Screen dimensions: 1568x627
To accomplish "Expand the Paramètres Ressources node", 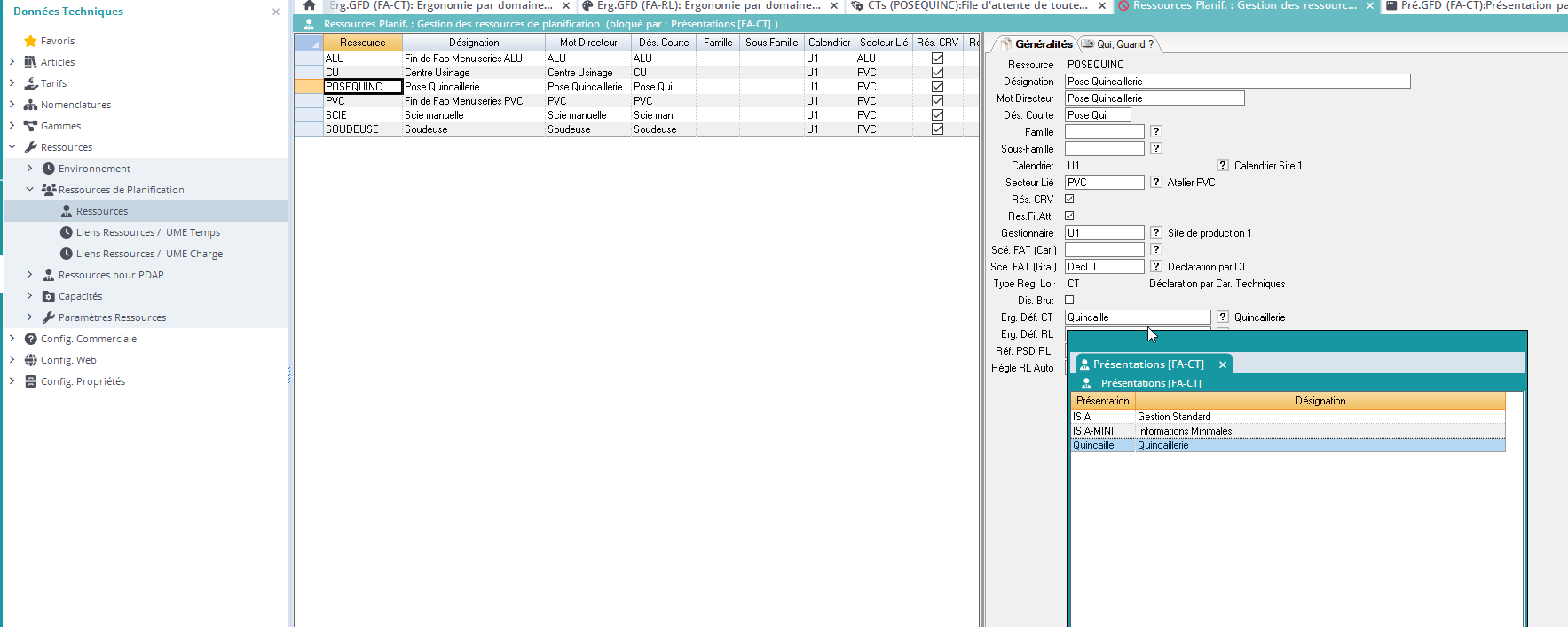I will point(29,317).
